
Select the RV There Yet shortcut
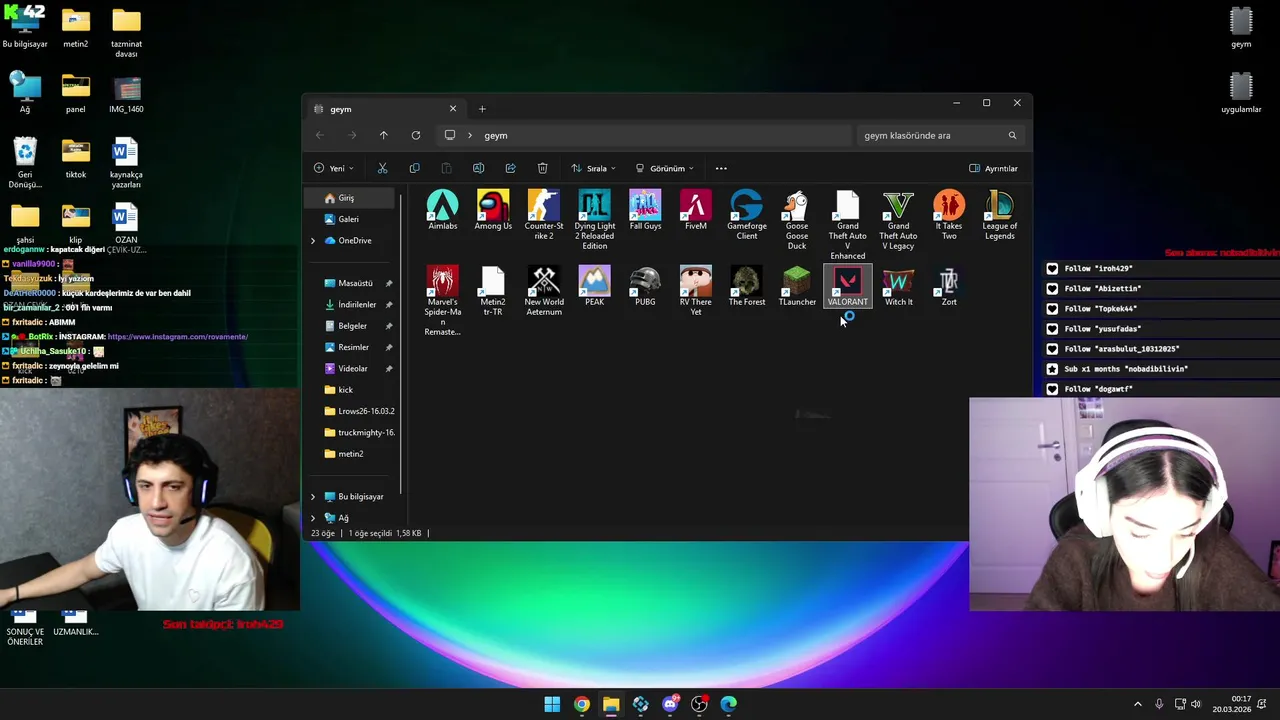696,291
